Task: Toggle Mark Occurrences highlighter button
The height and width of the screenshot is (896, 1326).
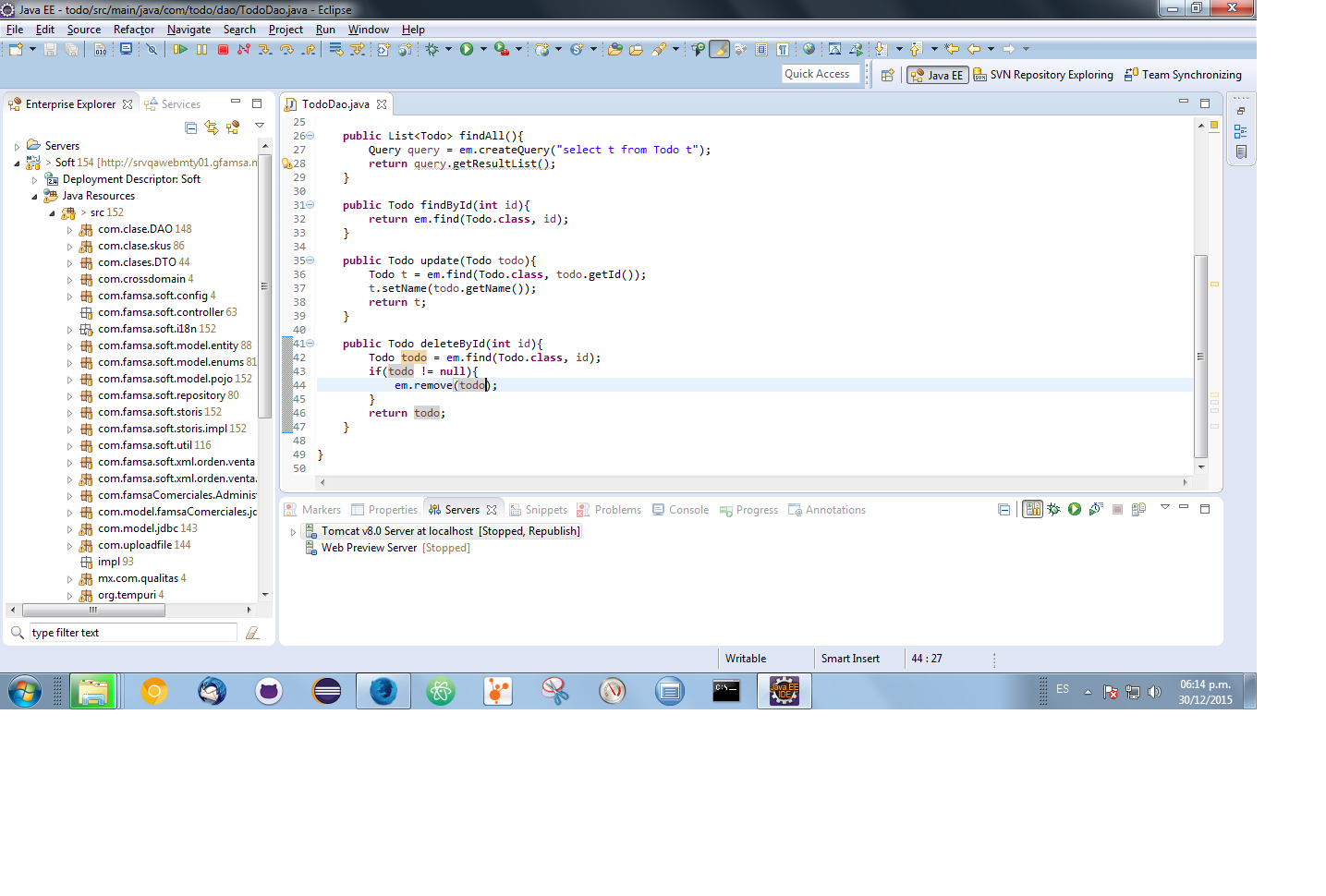Action: pos(719,49)
